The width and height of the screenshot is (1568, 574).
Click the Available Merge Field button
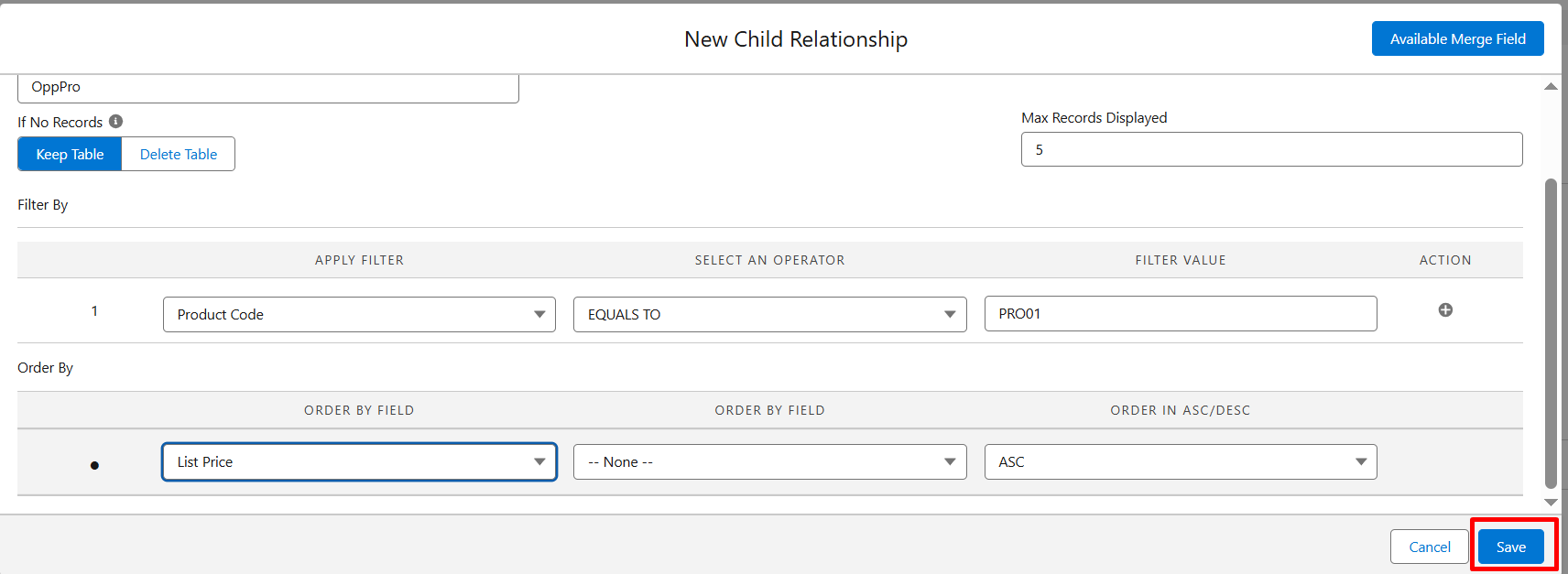pos(1457,38)
